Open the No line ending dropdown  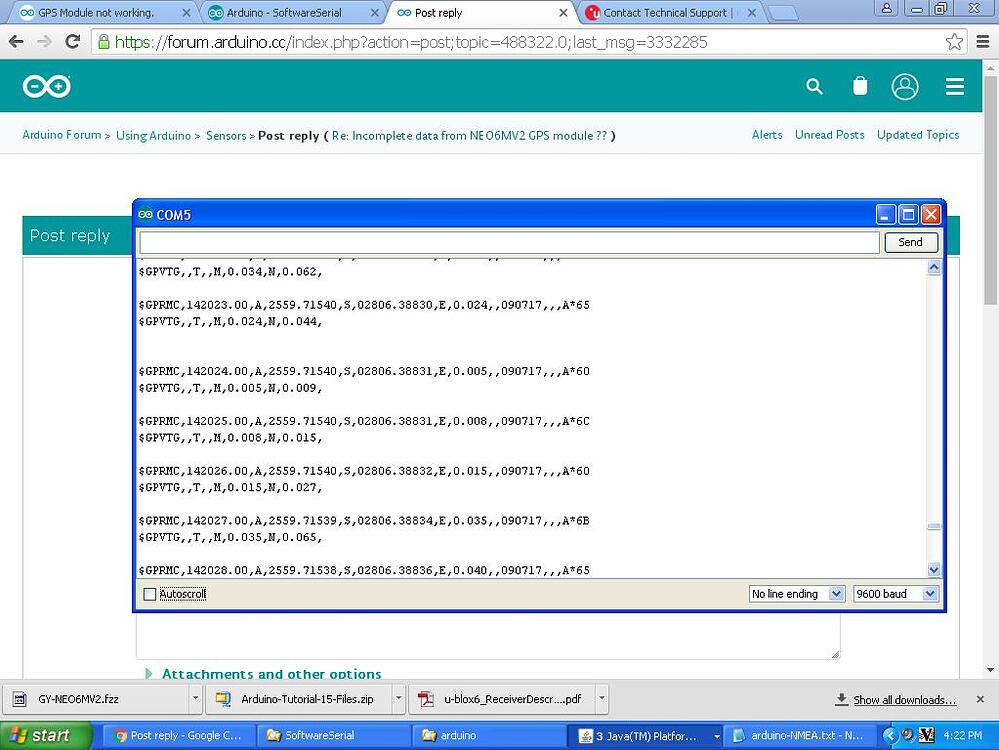(x=796, y=593)
